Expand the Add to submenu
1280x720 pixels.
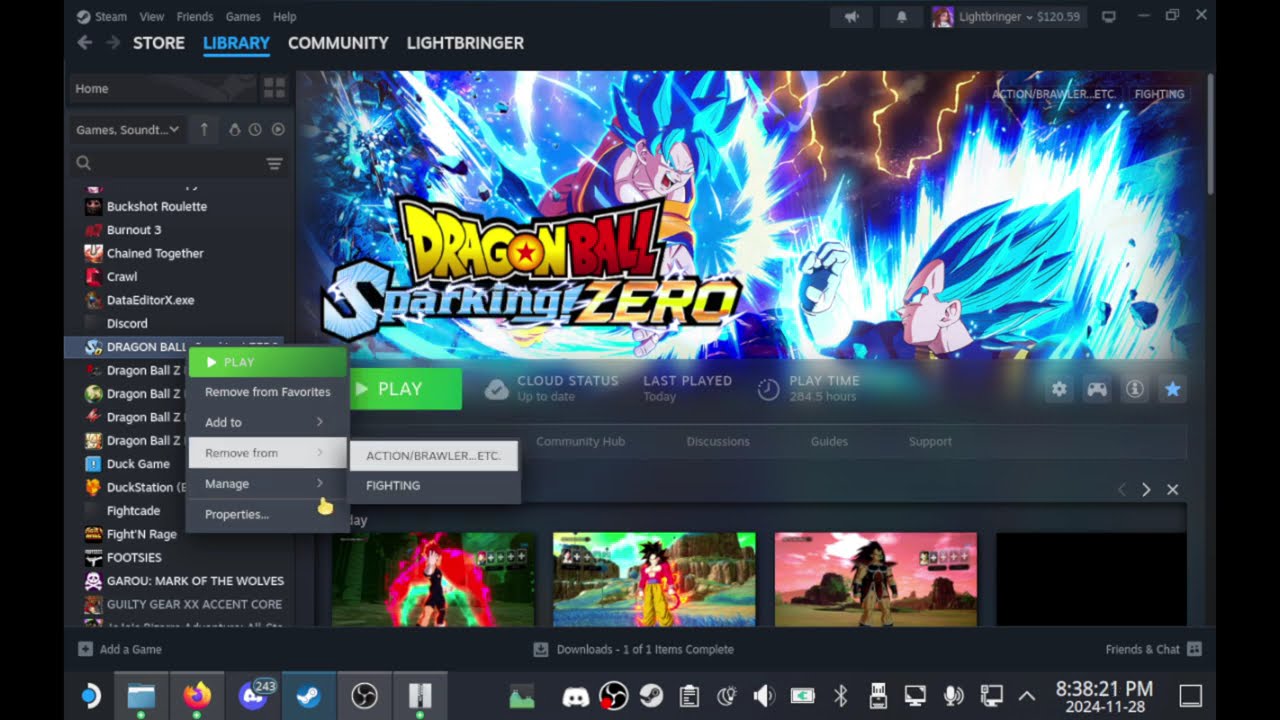(x=266, y=422)
